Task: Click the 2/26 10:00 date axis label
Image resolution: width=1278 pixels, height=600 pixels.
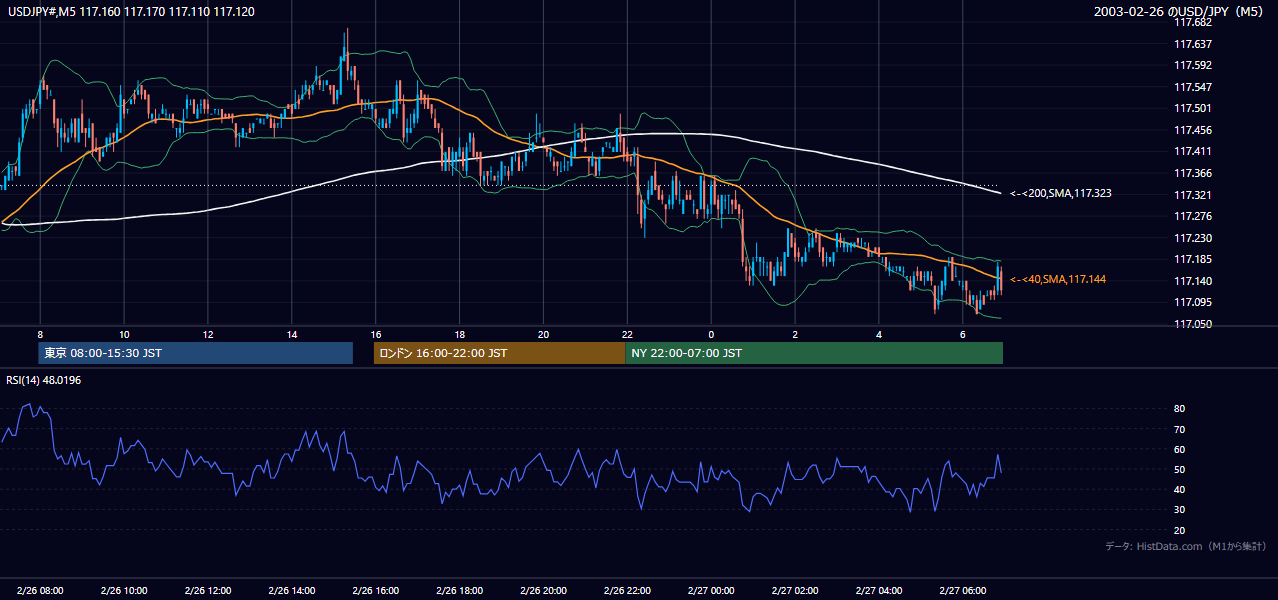Action: [124, 591]
